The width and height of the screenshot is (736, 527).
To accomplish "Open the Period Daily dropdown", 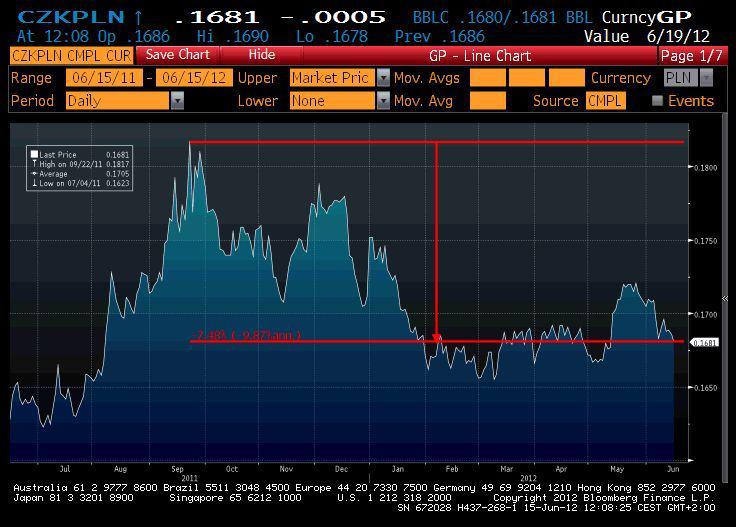I will 177,101.
